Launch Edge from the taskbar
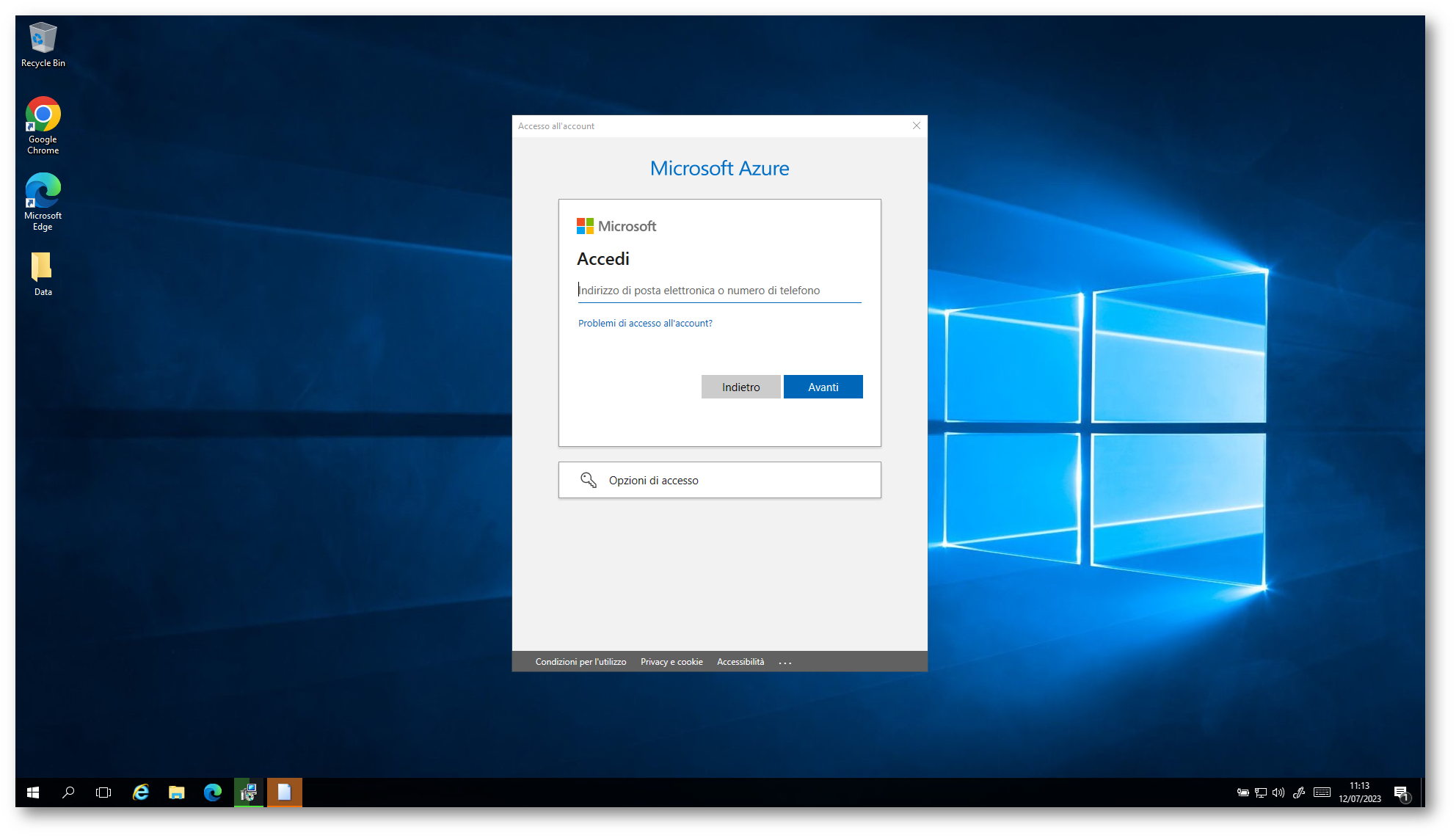 212,793
